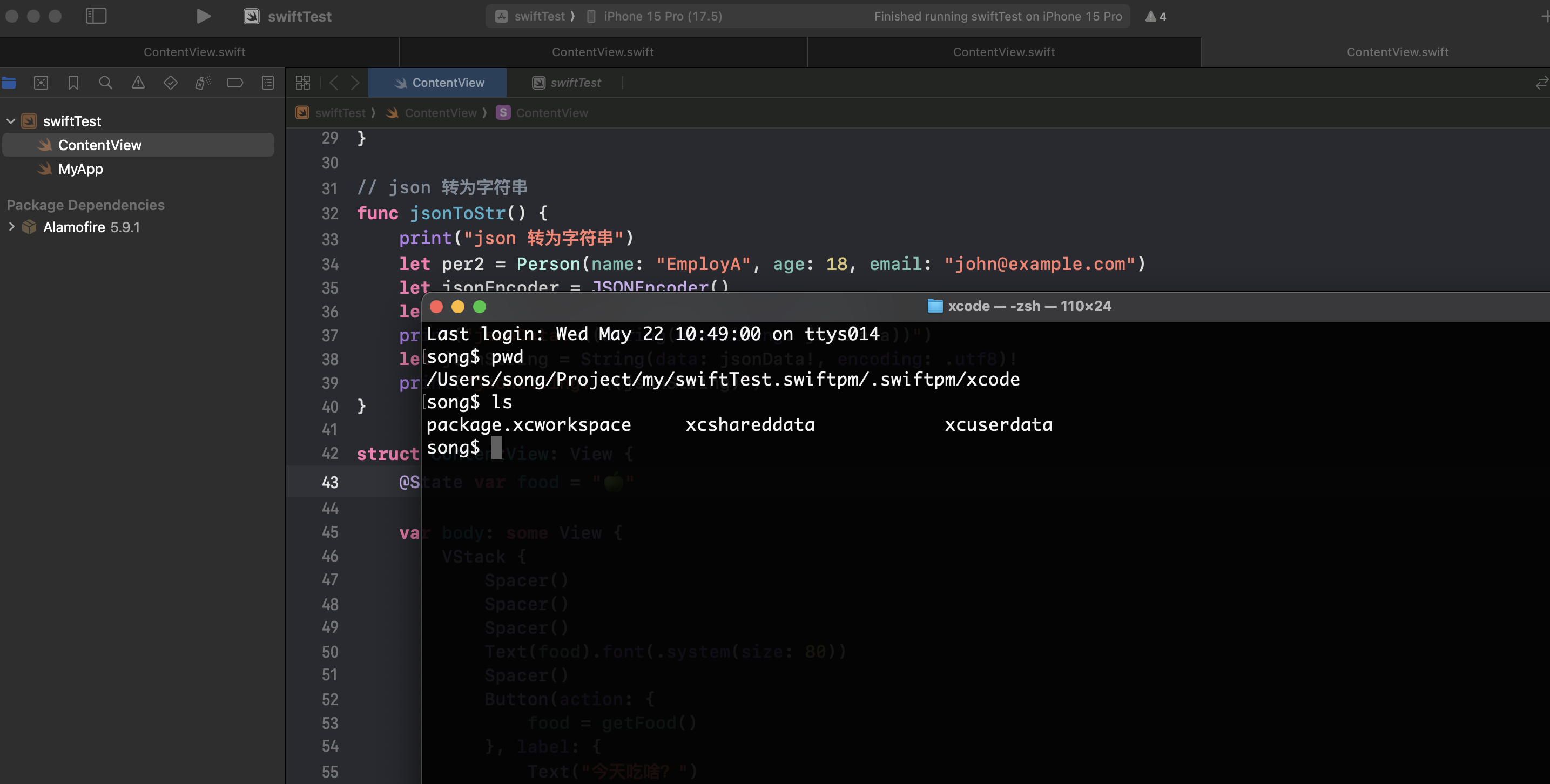
Task: Open the Debug navigator icon
Action: [x=203, y=83]
